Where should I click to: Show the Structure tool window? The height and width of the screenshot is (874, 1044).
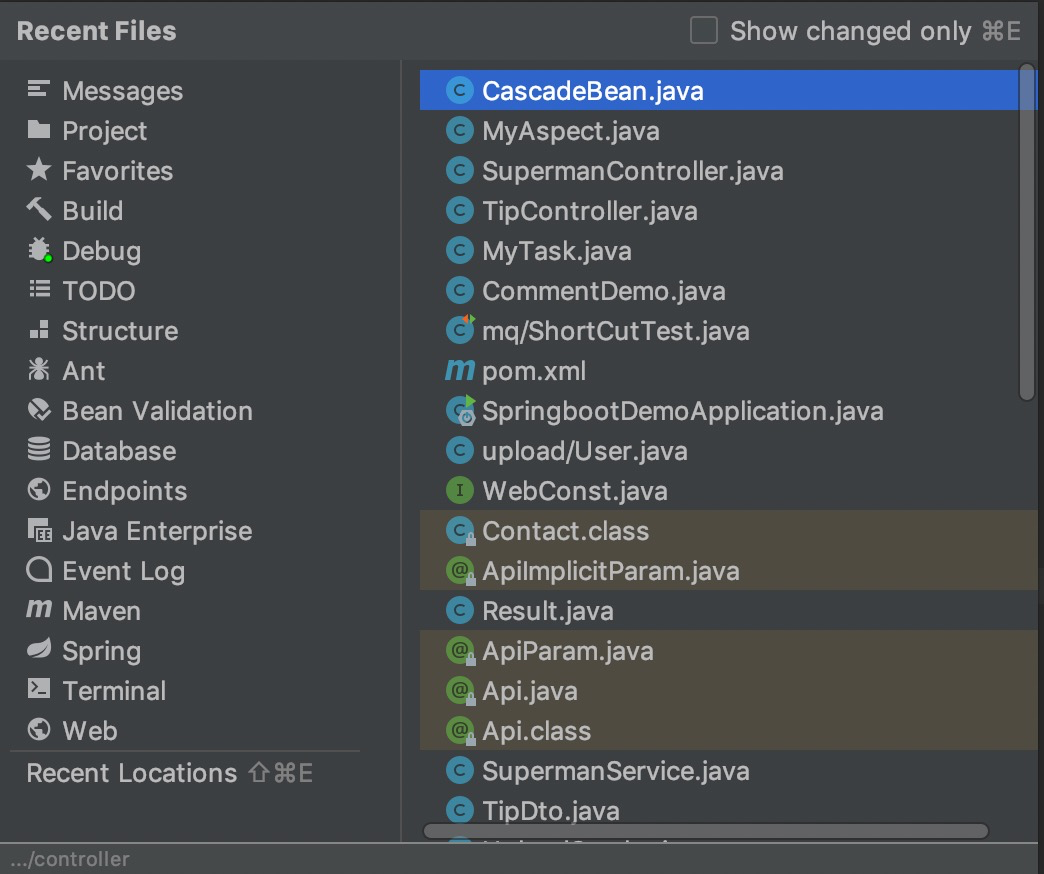120,331
